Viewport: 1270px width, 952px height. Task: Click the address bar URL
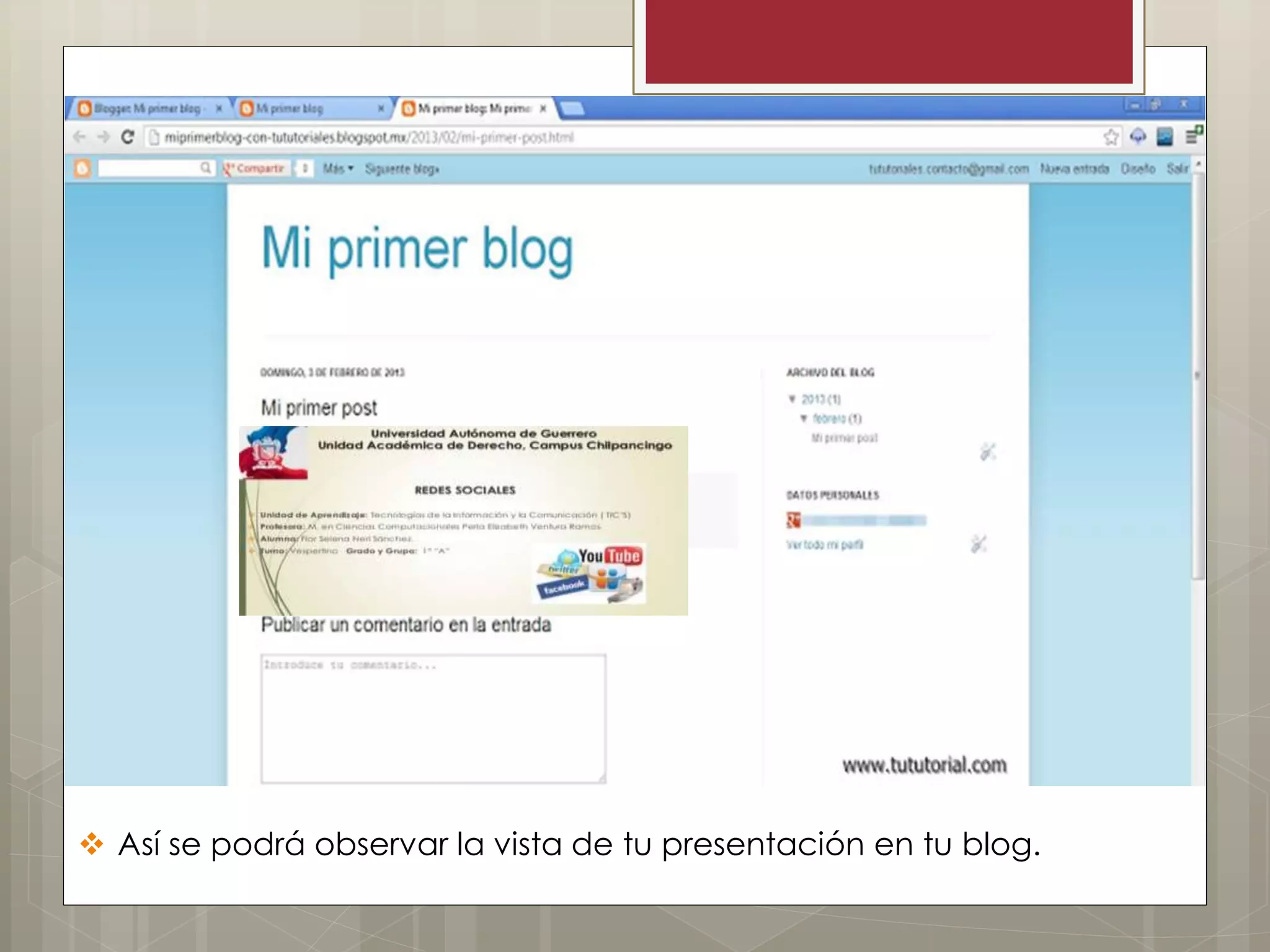369,138
